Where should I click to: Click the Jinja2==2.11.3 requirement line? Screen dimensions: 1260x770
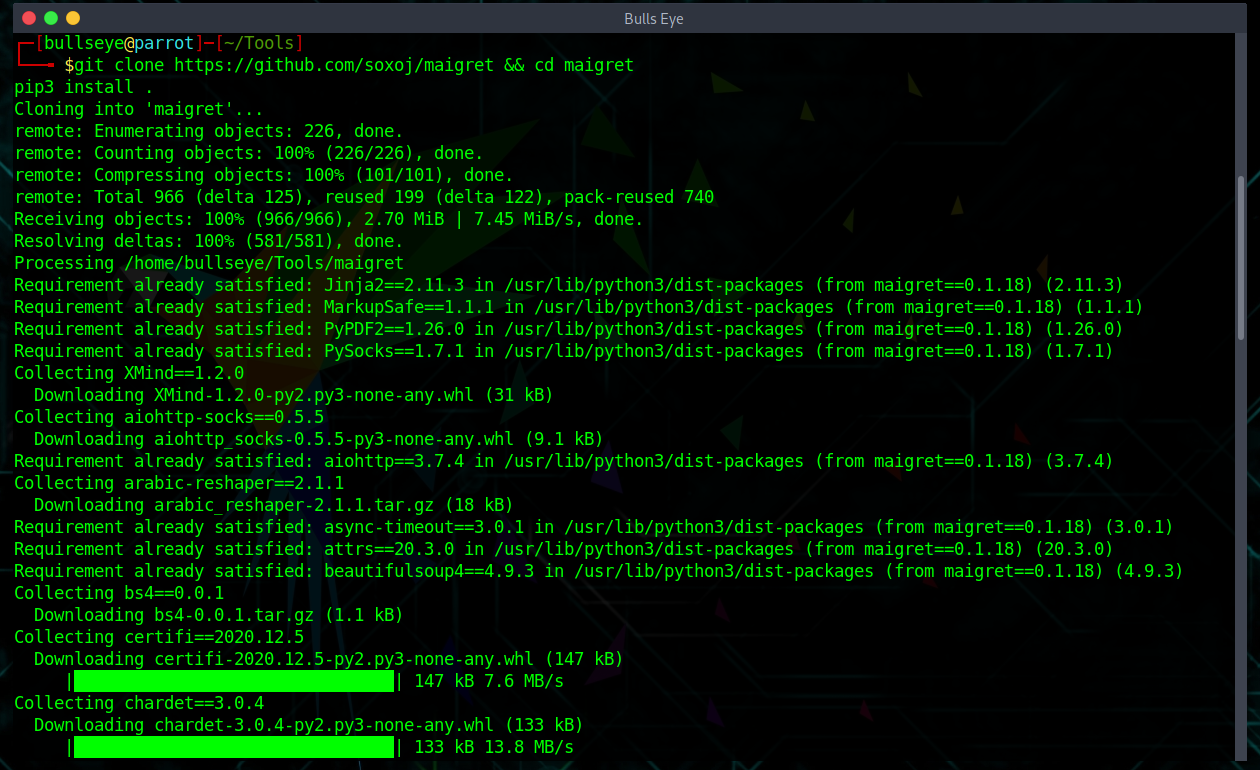point(569,286)
